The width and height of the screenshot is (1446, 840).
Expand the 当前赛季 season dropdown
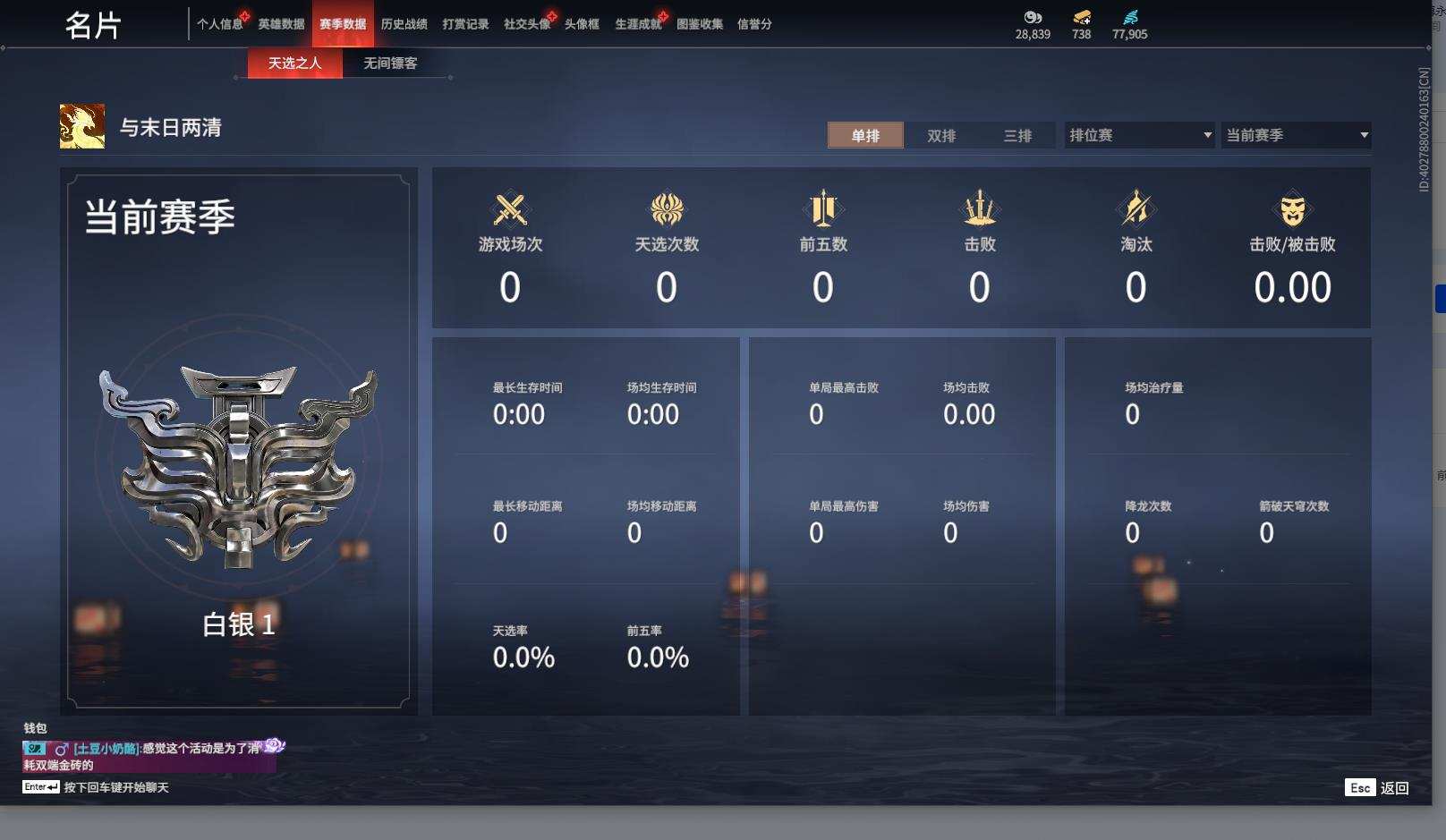(x=1296, y=135)
